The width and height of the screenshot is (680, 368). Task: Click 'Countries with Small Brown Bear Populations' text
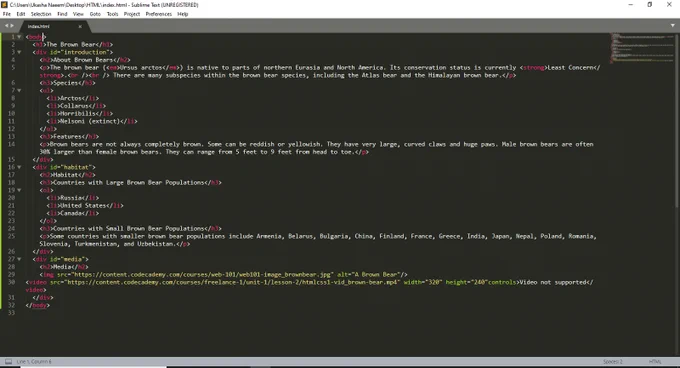129,228
